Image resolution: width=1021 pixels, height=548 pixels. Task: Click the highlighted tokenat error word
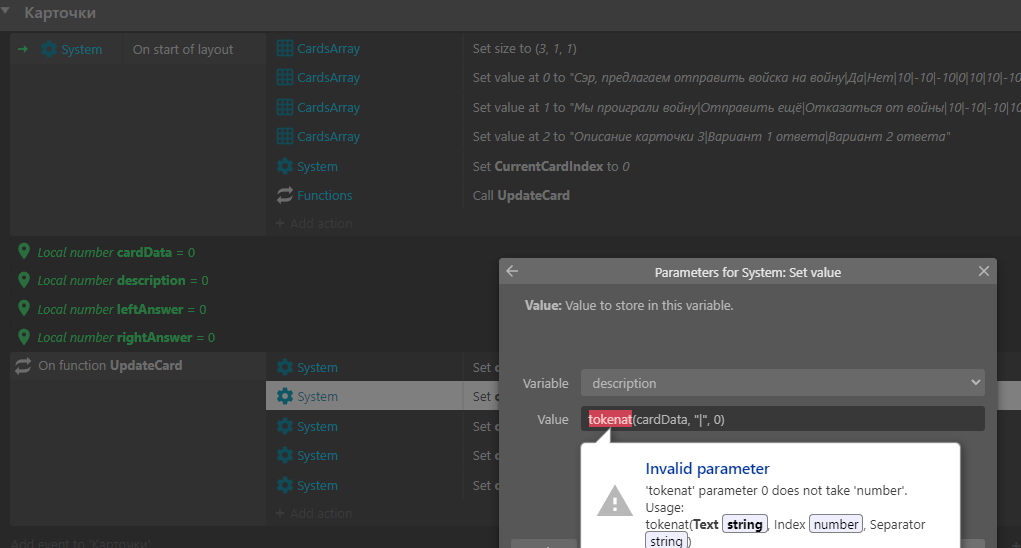pos(609,419)
